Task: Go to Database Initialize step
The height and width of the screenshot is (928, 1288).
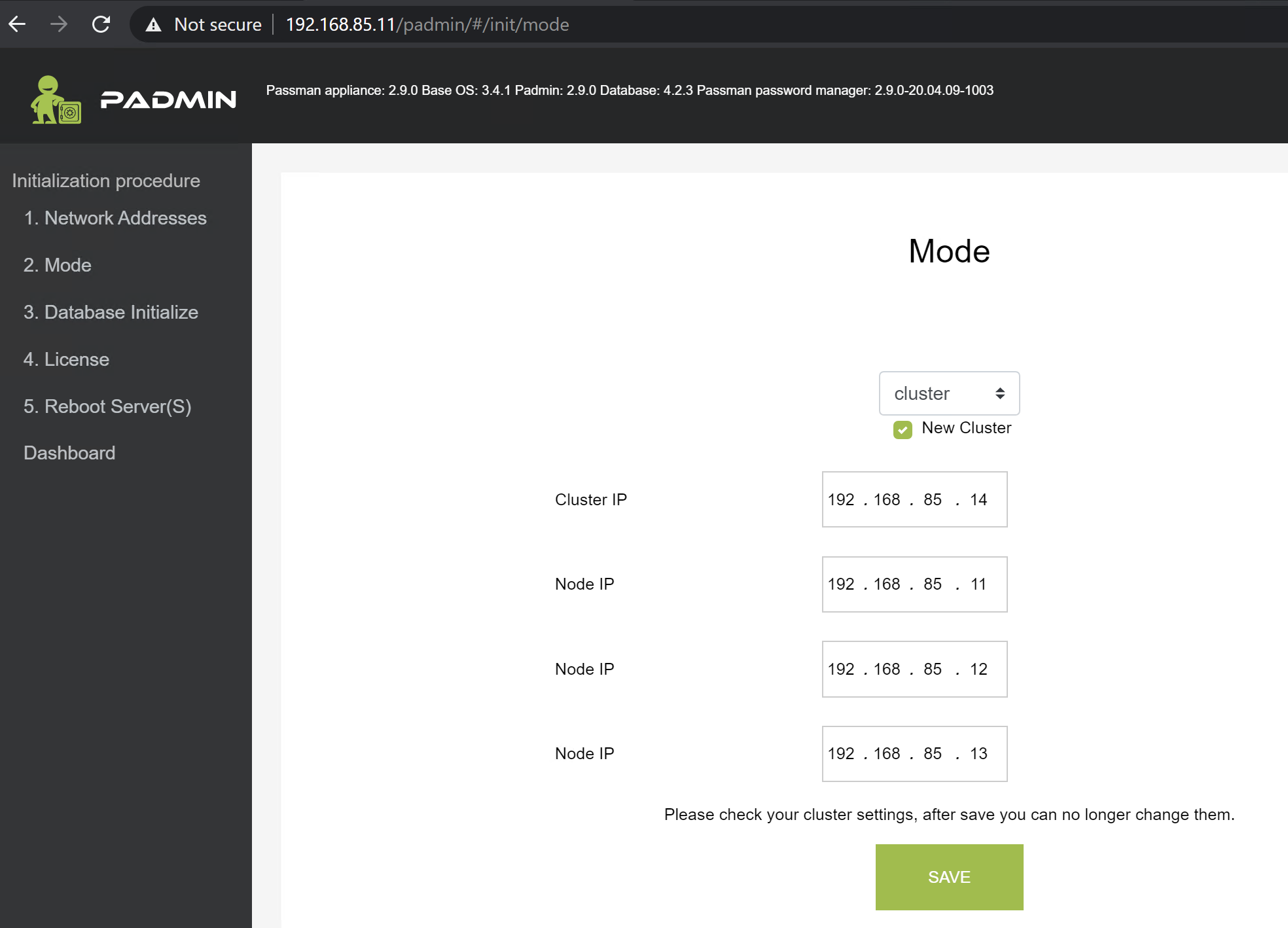Action: click(x=111, y=312)
